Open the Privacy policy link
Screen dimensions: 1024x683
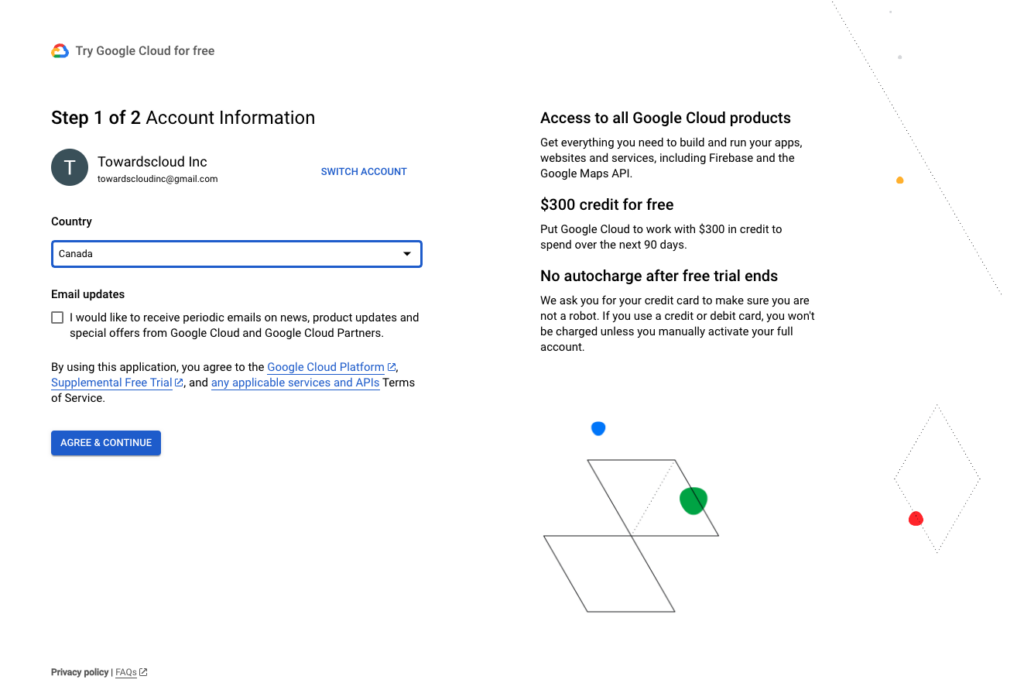pos(80,672)
